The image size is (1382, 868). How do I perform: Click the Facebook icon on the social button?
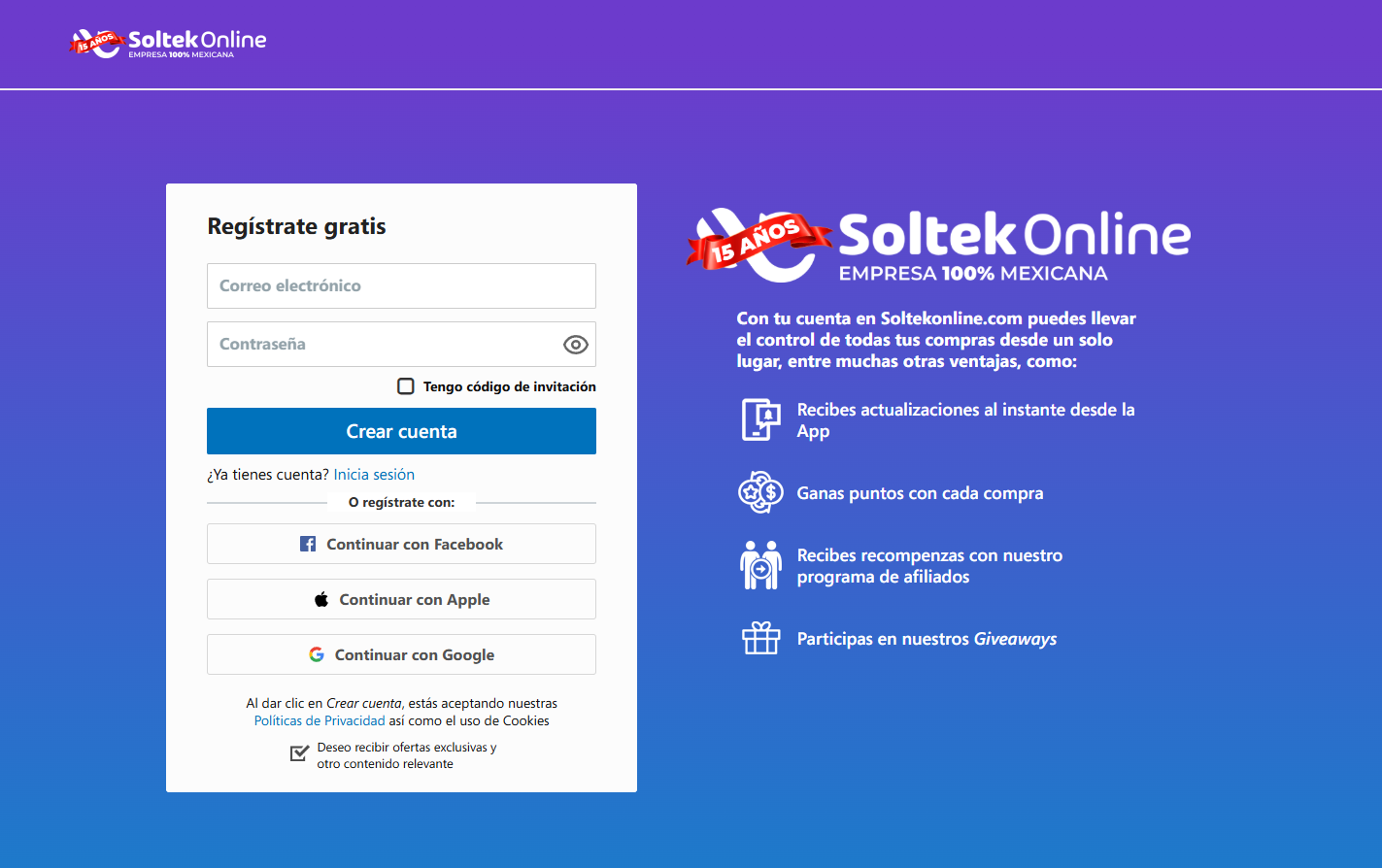click(307, 544)
